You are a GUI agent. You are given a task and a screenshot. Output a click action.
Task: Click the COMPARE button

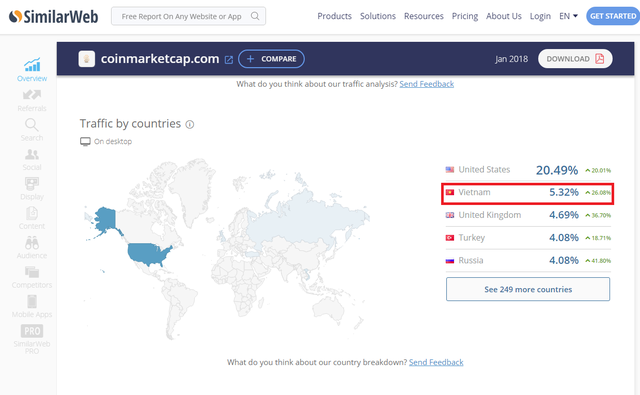pyautogui.click(x=271, y=59)
